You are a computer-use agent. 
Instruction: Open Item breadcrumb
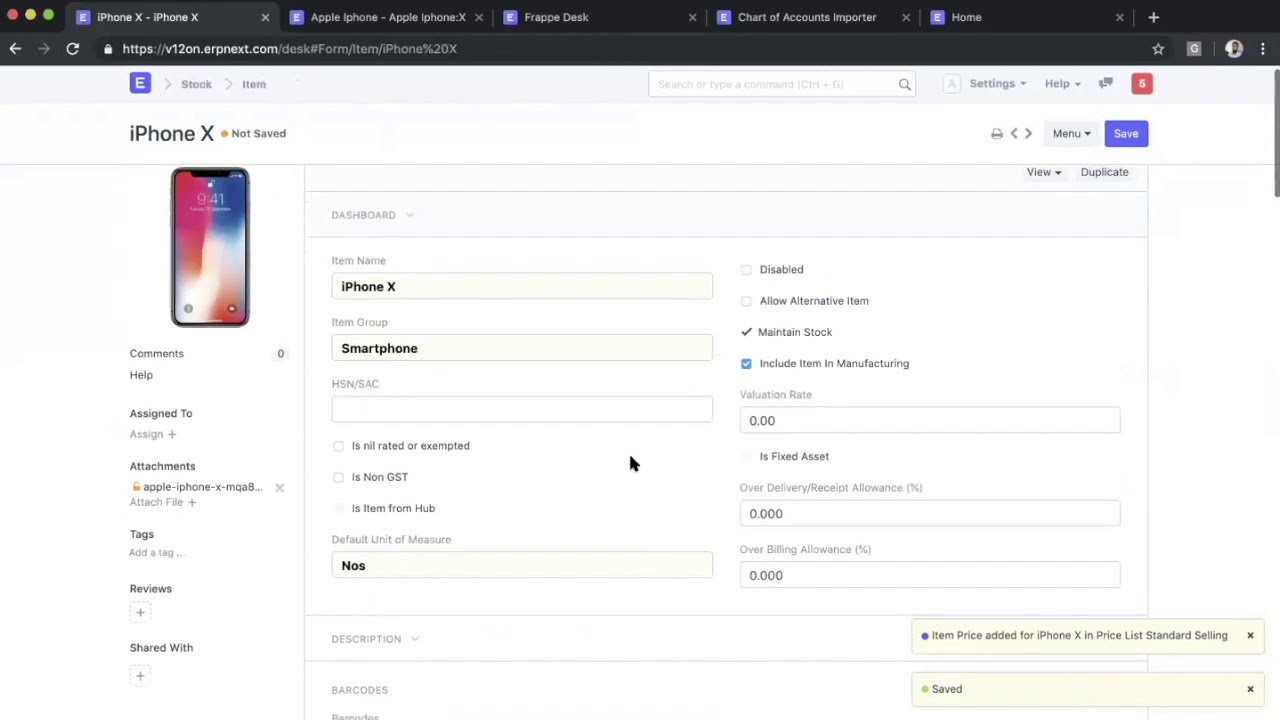[254, 84]
